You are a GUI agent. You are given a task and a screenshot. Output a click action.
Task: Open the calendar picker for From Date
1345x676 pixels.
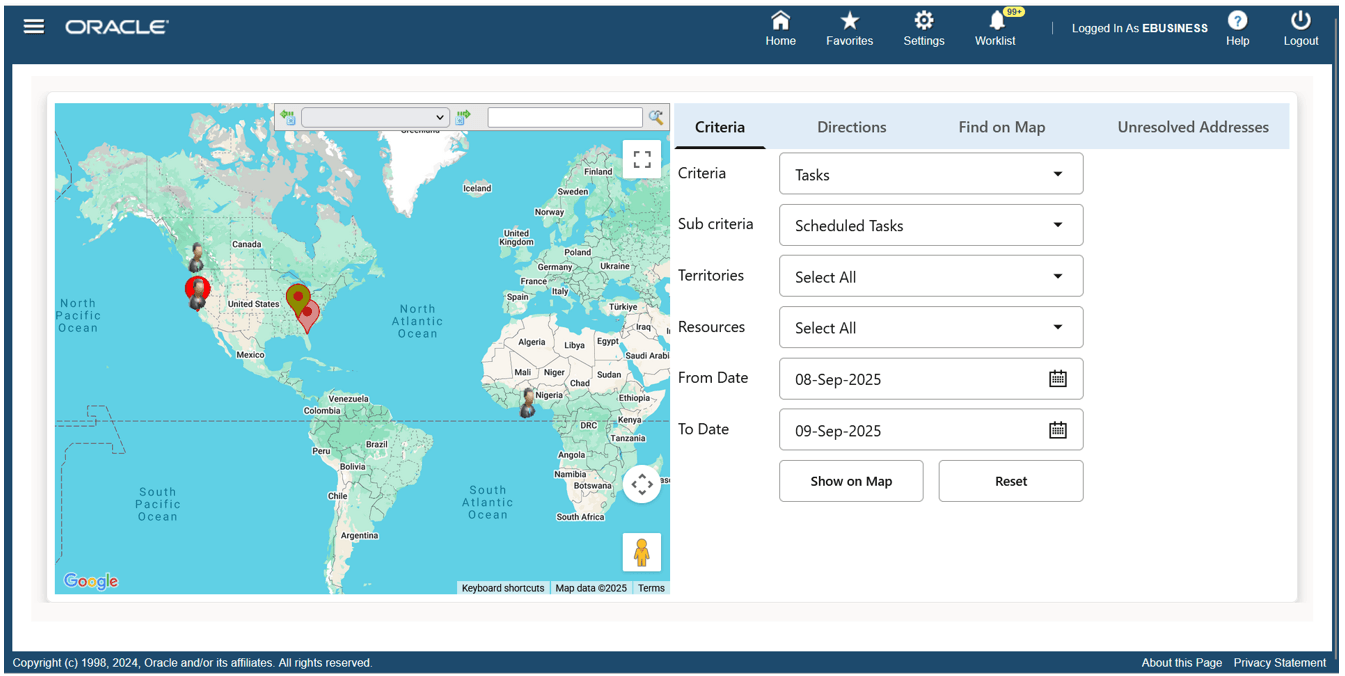[1057, 378]
